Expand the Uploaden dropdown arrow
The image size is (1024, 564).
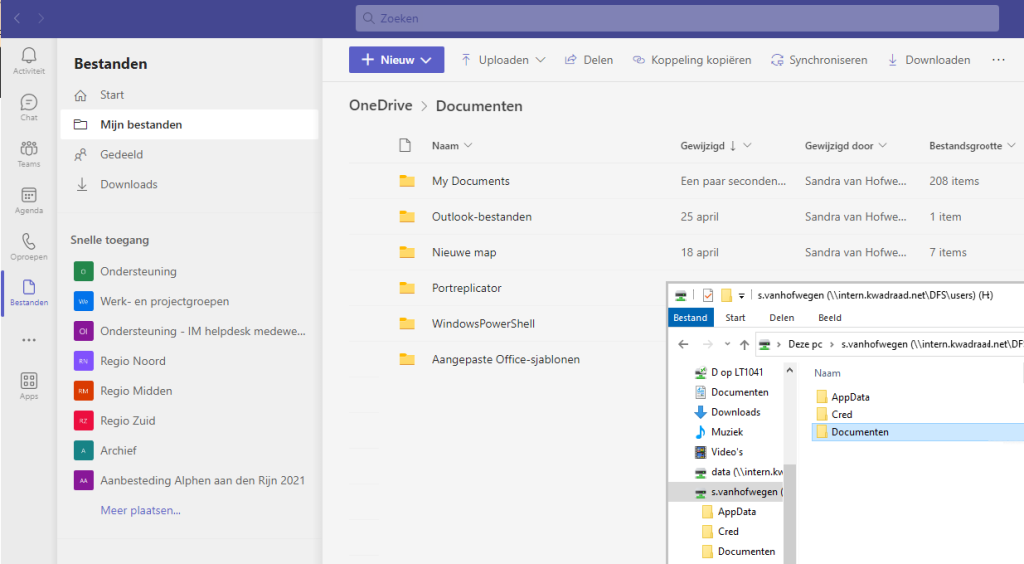(x=540, y=60)
